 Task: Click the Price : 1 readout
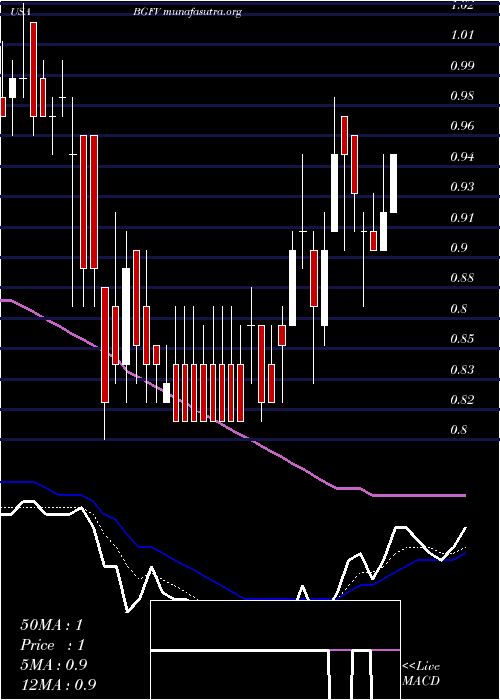click(x=53, y=645)
